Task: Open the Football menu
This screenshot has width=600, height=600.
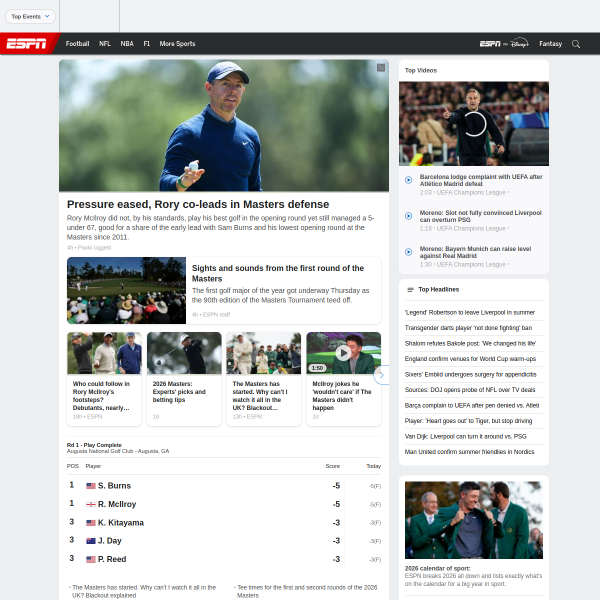Action: click(x=77, y=44)
